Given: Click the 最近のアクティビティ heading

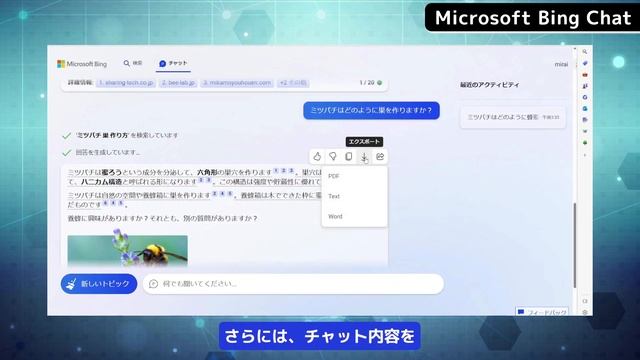Looking at the screenshot, I should [x=489, y=85].
